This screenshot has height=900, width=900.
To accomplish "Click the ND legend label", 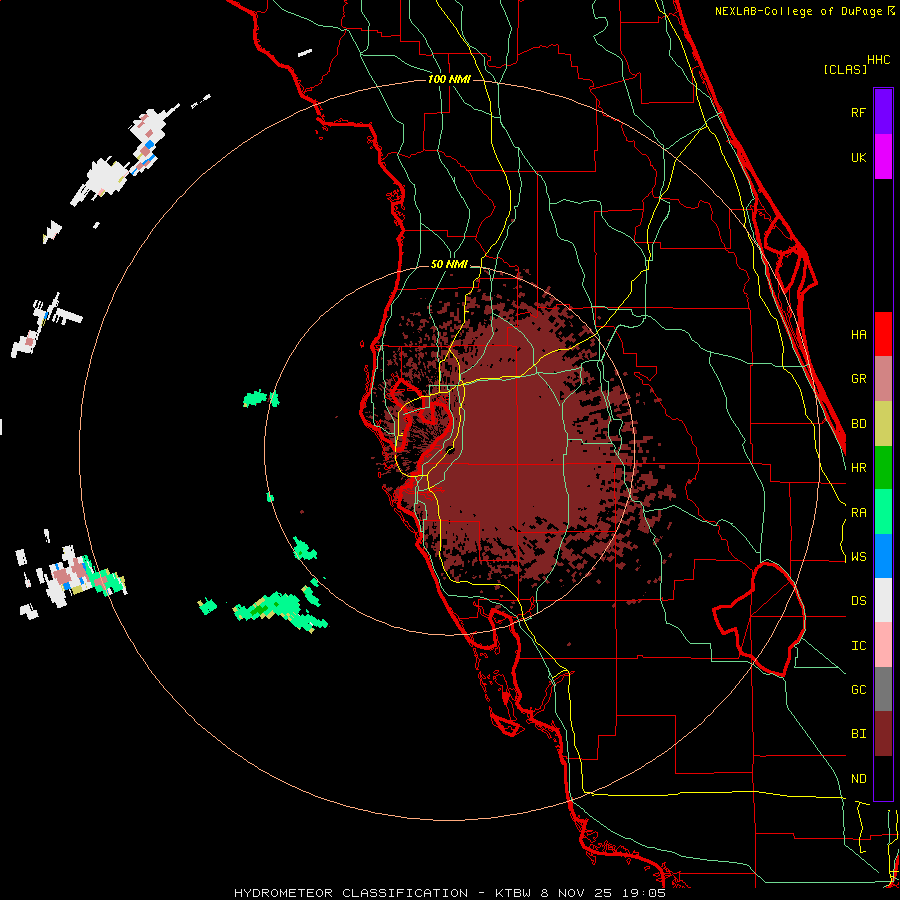I will (x=859, y=779).
